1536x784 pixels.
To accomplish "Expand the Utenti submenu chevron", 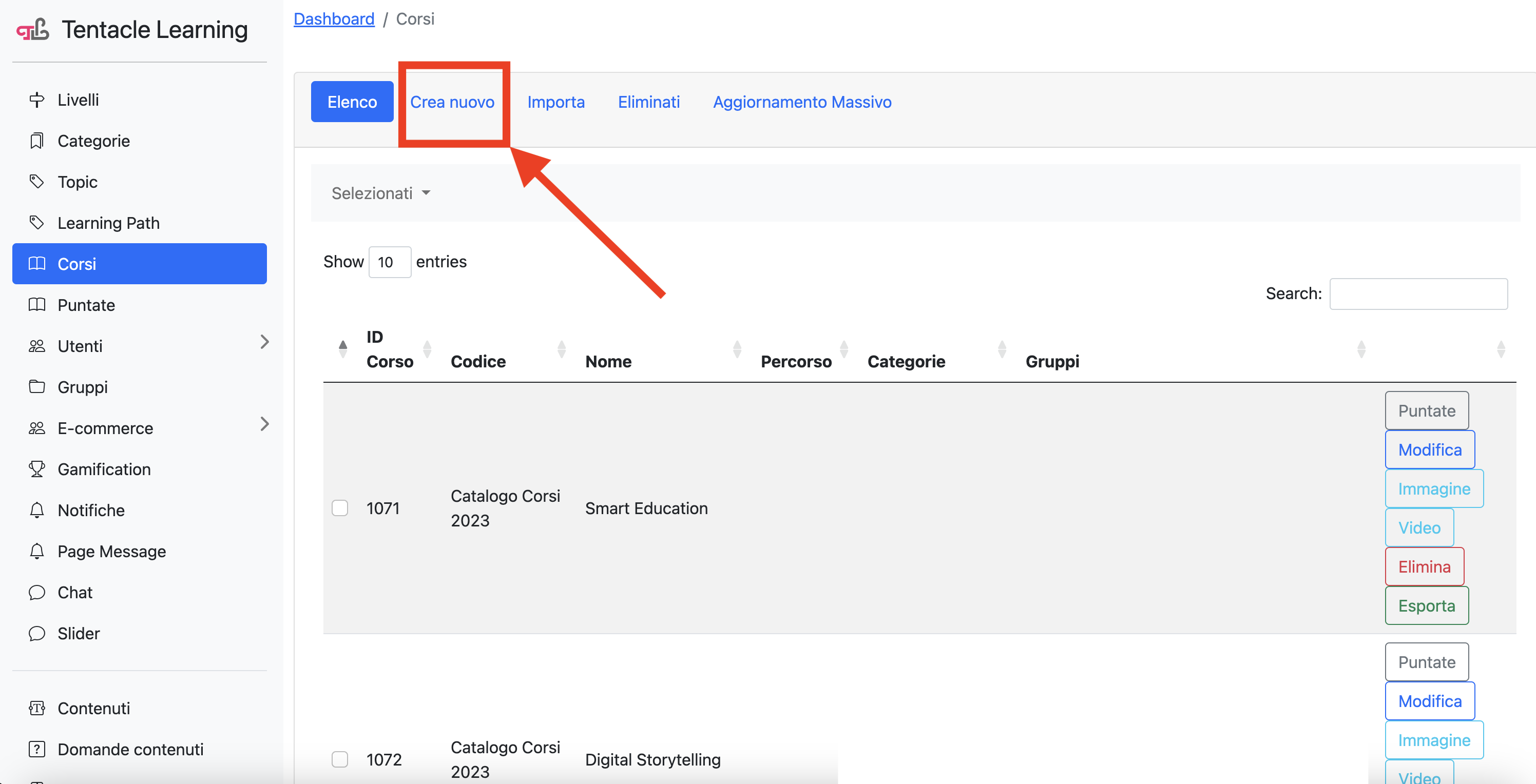I will (265, 342).
